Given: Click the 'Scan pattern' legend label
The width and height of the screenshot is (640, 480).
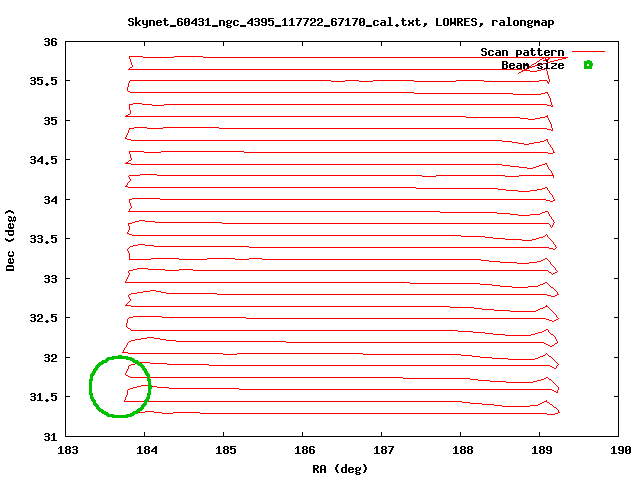Looking at the screenshot, I should pos(522,52).
